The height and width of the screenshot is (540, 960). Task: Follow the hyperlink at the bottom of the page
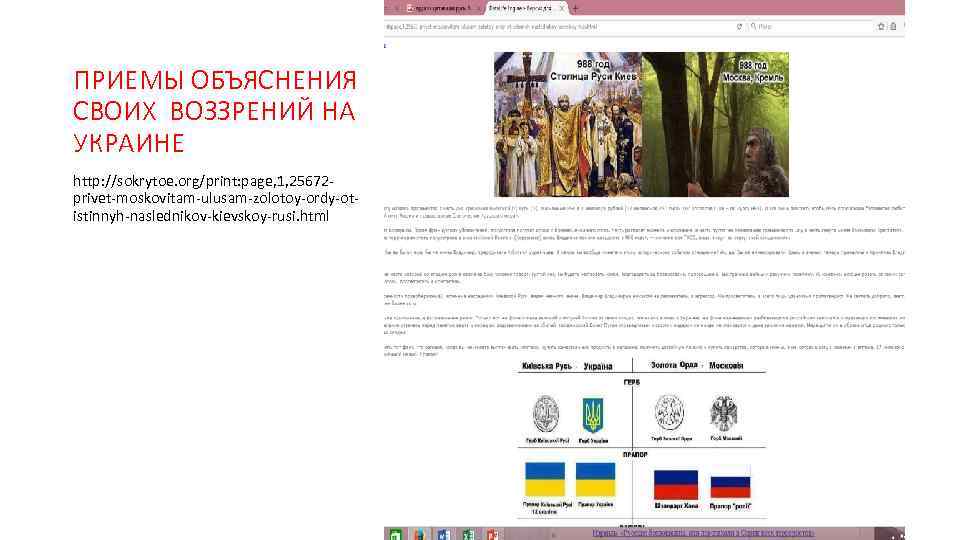pos(703,533)
